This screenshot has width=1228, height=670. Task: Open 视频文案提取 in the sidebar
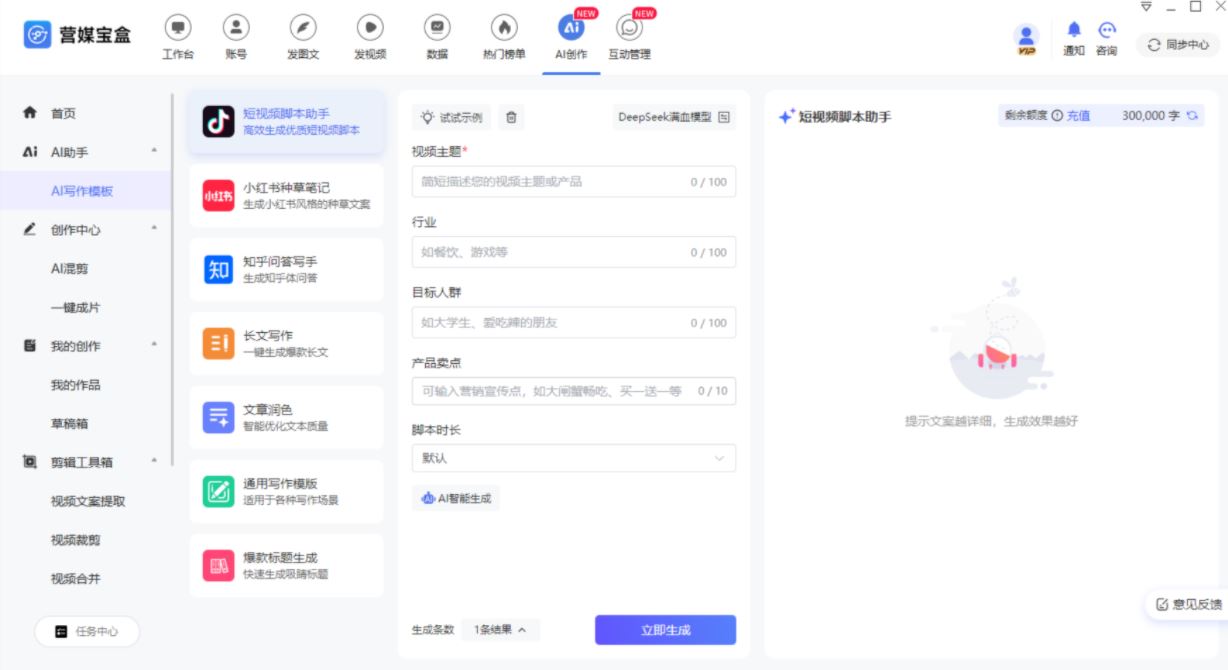(x=88, y=501)
